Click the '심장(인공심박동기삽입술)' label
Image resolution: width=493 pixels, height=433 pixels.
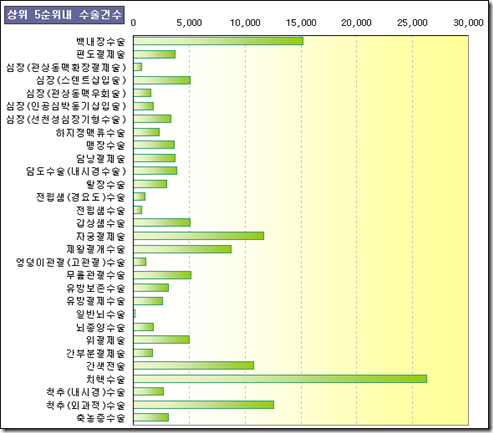66,106
